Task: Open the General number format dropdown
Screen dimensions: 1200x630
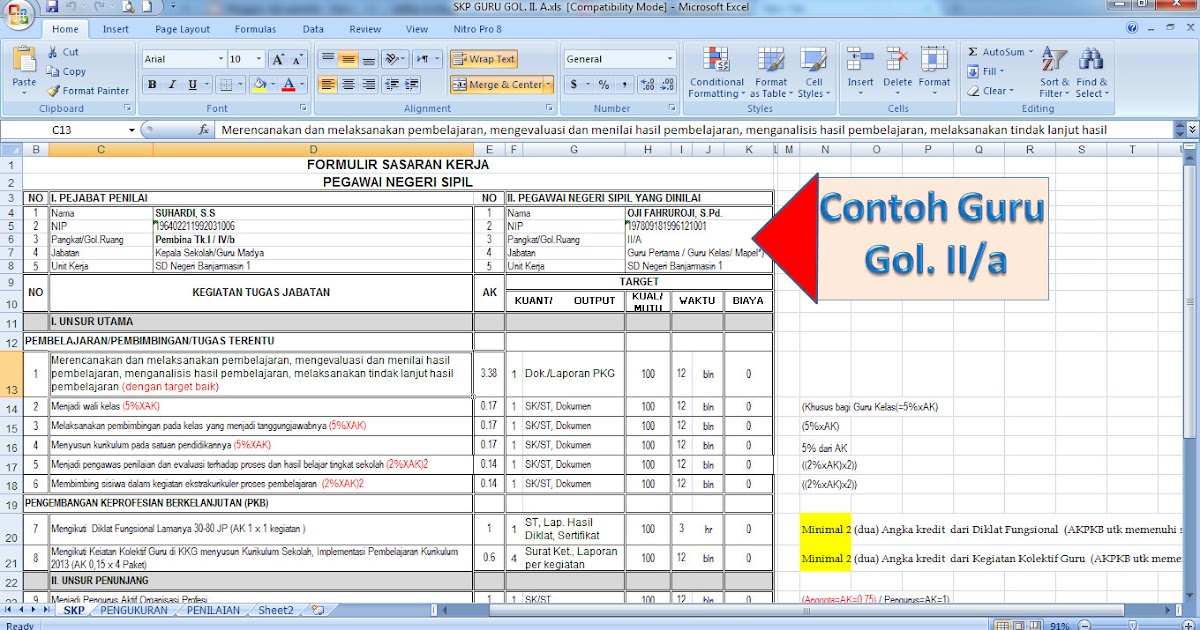Action: coord(670,59)
